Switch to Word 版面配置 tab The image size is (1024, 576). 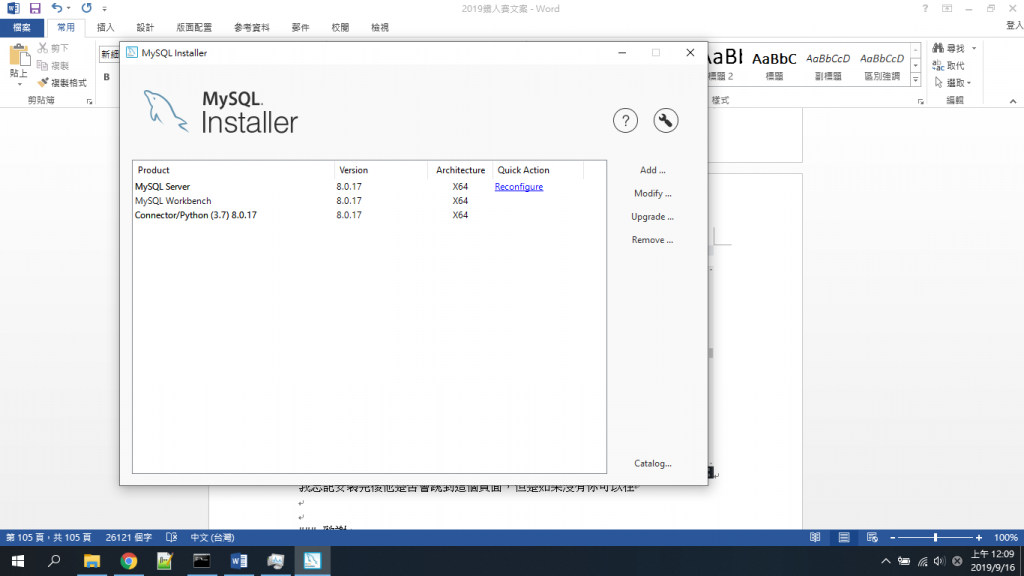coord(194,27)
